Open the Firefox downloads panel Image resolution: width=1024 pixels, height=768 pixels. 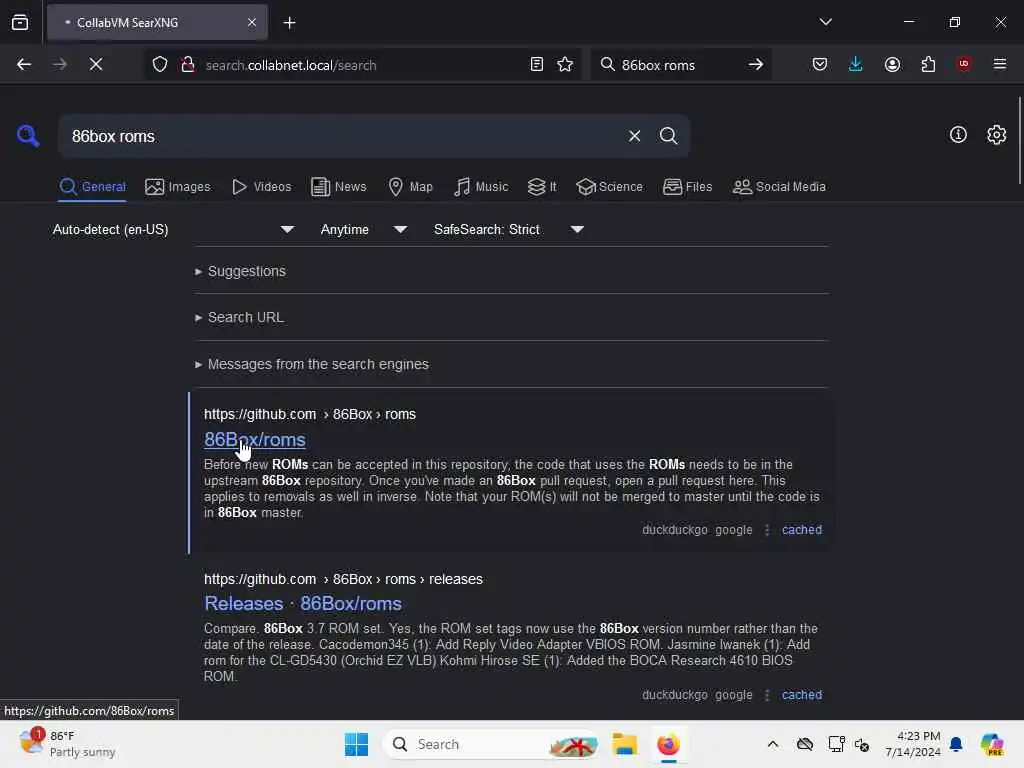coord(856,64)
